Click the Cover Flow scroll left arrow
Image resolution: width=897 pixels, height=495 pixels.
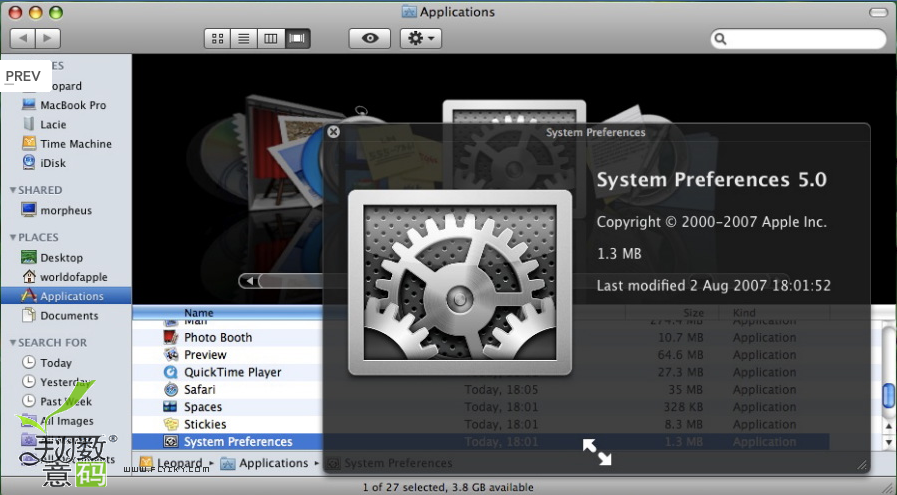click(249, 280)
